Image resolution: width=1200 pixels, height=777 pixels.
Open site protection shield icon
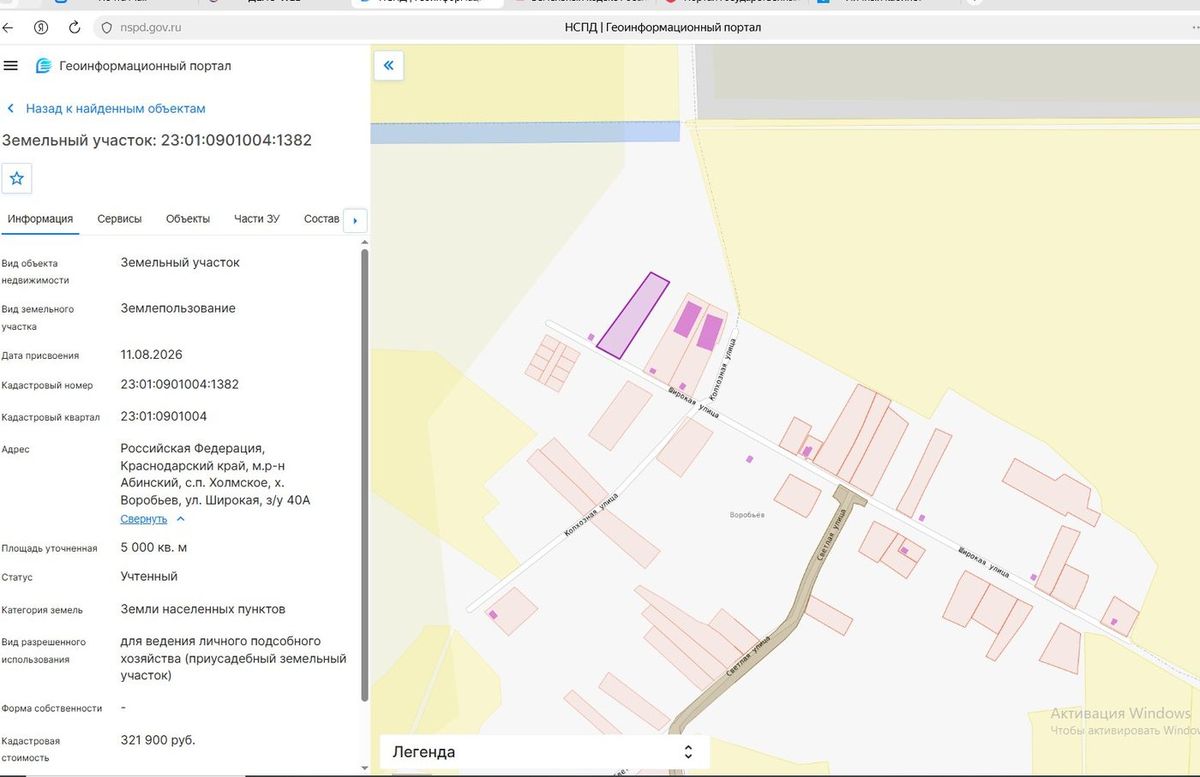(x=107, y=28)
